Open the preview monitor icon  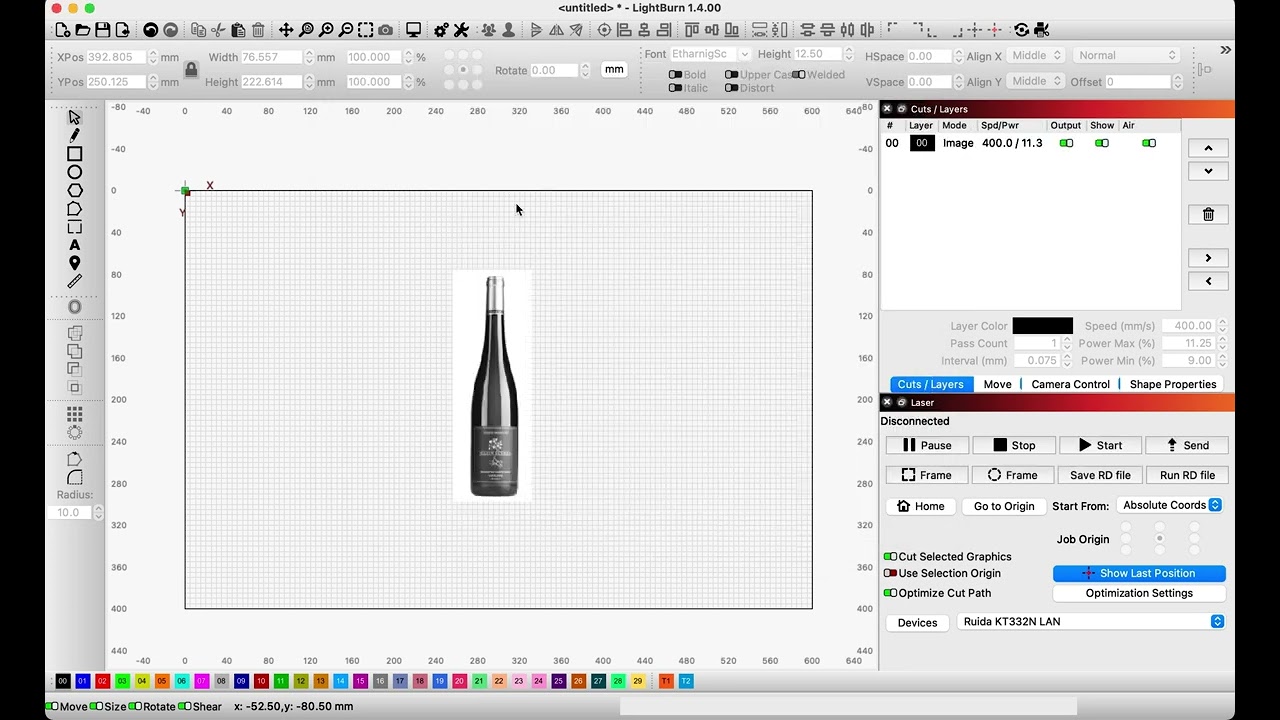tap(413, 30)
